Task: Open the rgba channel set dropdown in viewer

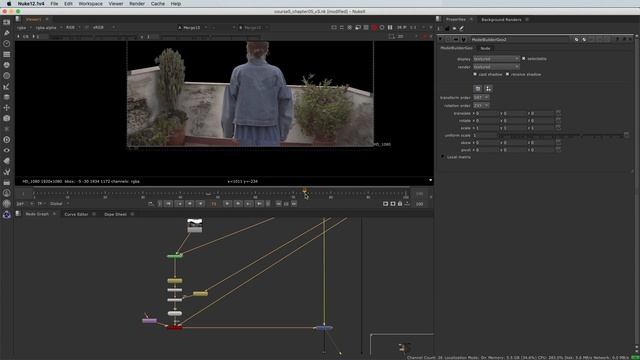Action: 24,27
